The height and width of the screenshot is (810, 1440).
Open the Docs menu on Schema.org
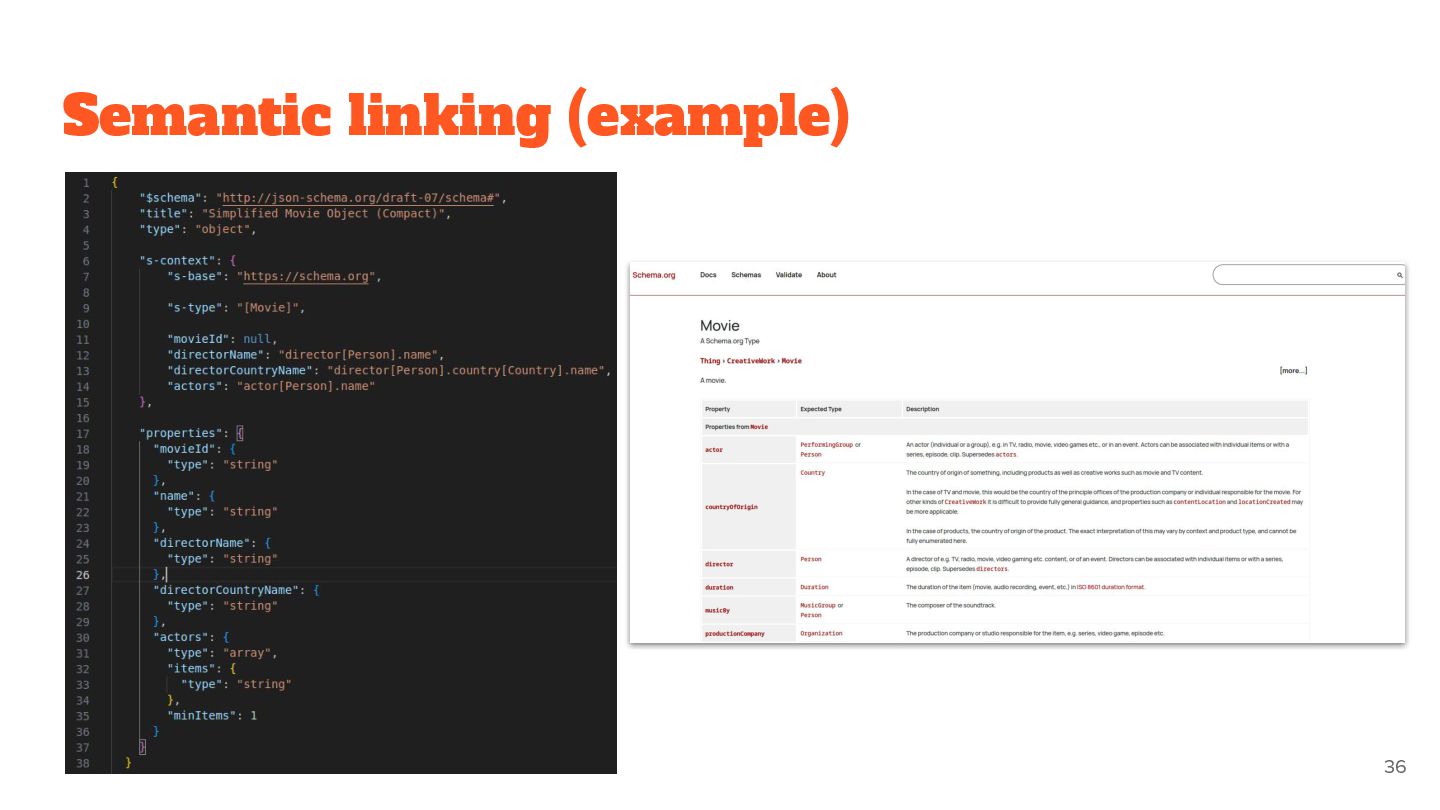point(708,275)
